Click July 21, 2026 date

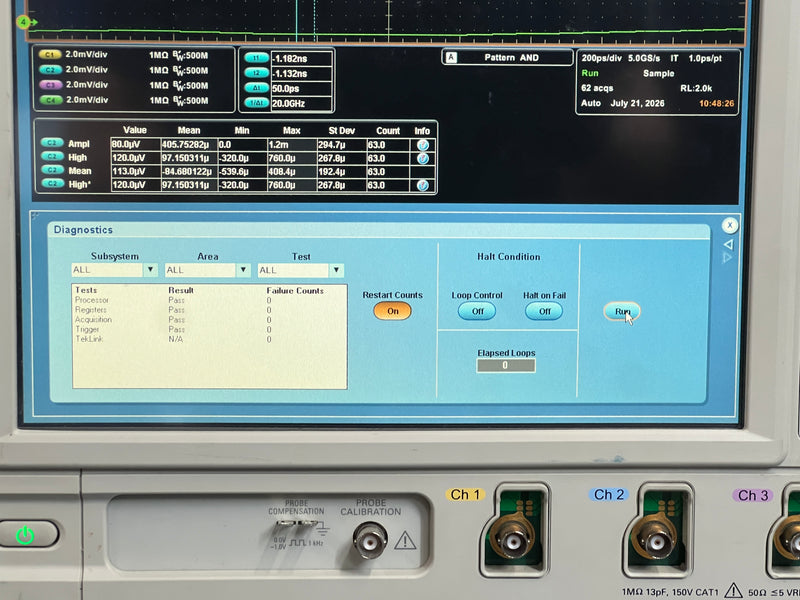(637, 103)
